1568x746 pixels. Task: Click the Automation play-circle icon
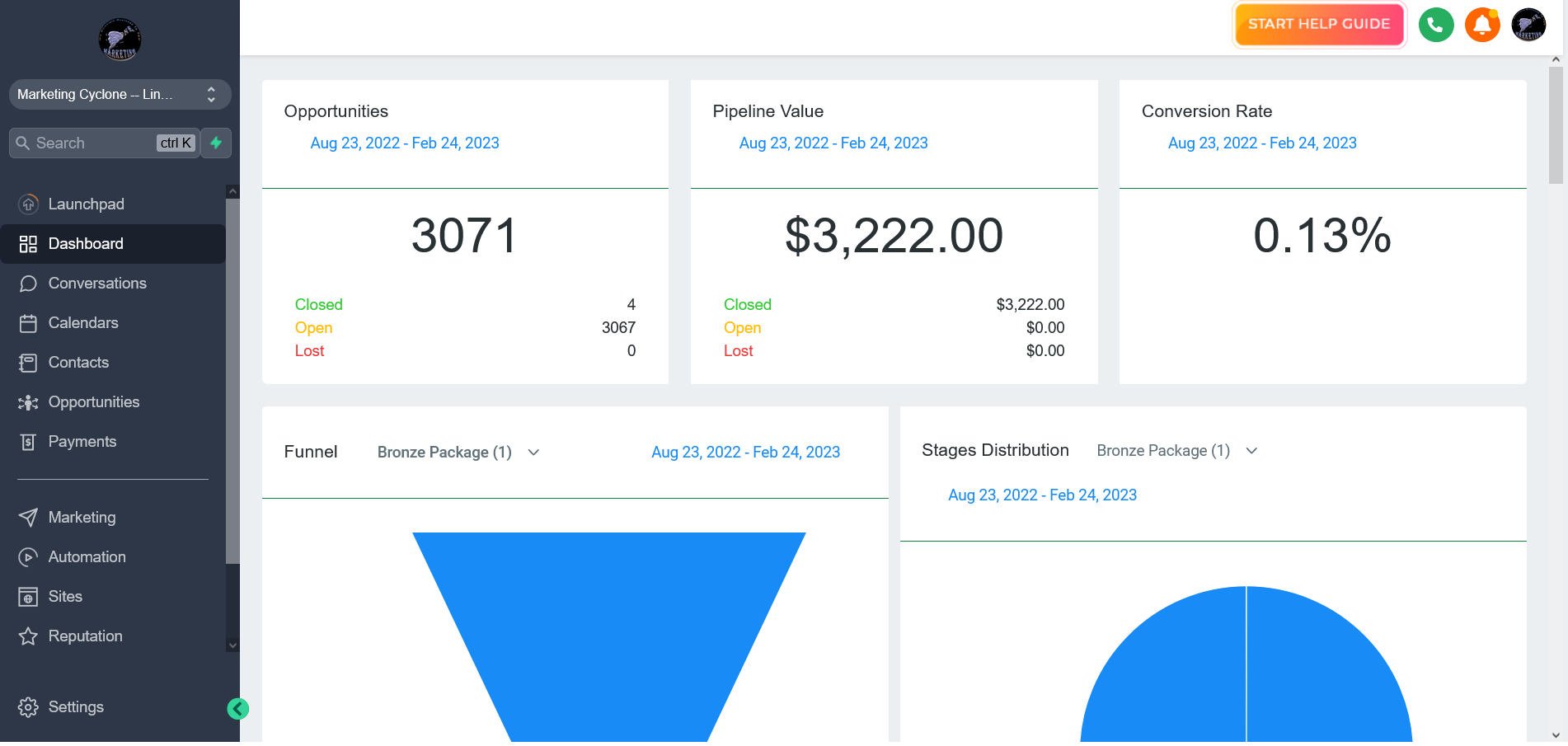(x=28, y=557)
